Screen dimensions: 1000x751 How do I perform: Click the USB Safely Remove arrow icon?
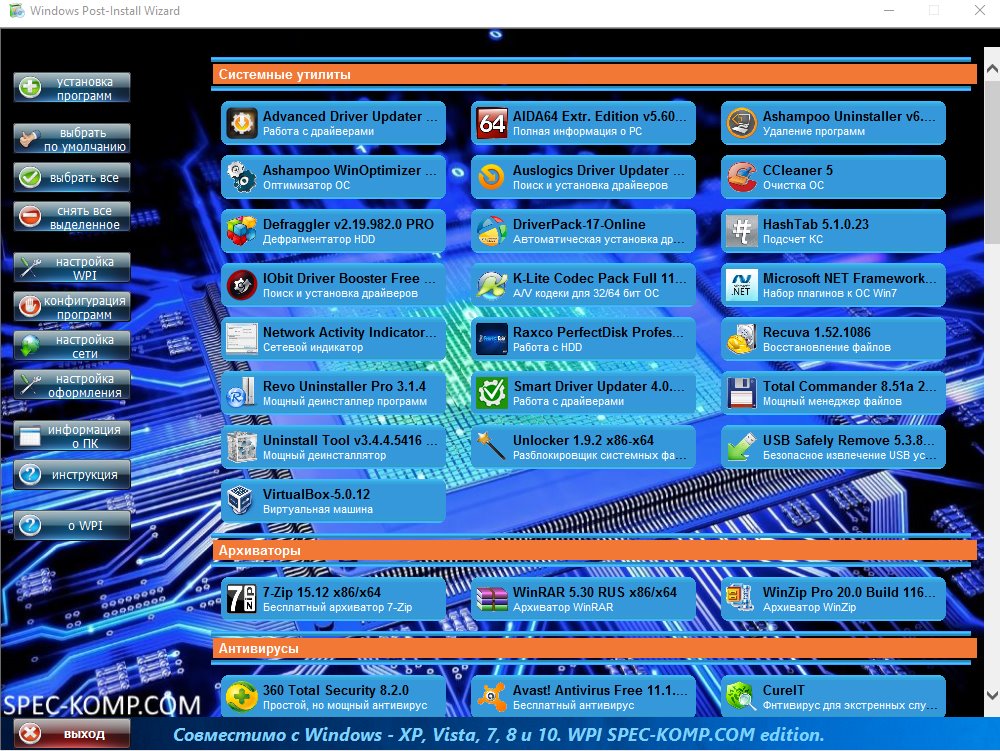742,447
